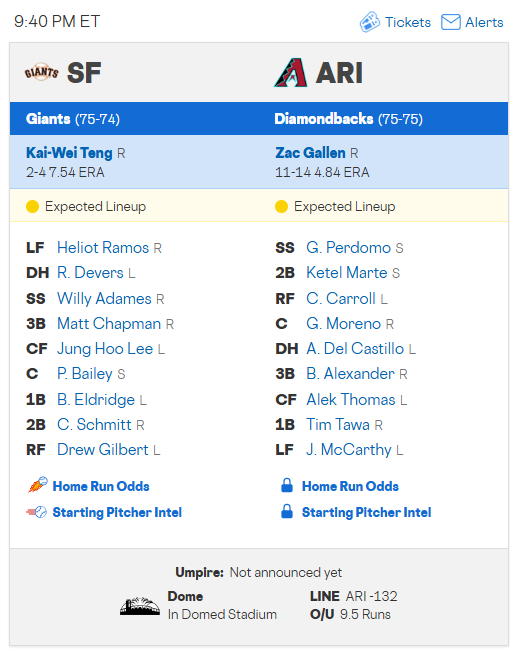Open Kai-Wei Teng pitcher profile

[x=69, y=153]
